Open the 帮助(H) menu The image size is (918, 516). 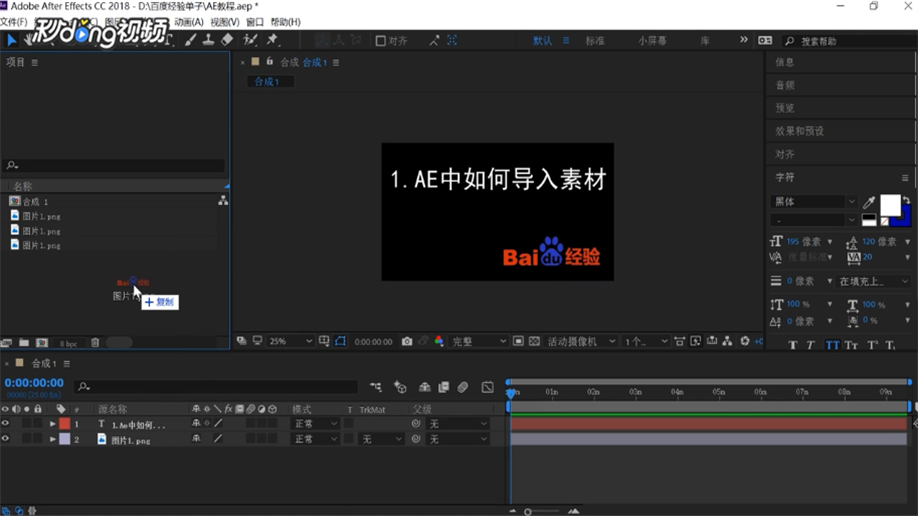coord(286,22)
